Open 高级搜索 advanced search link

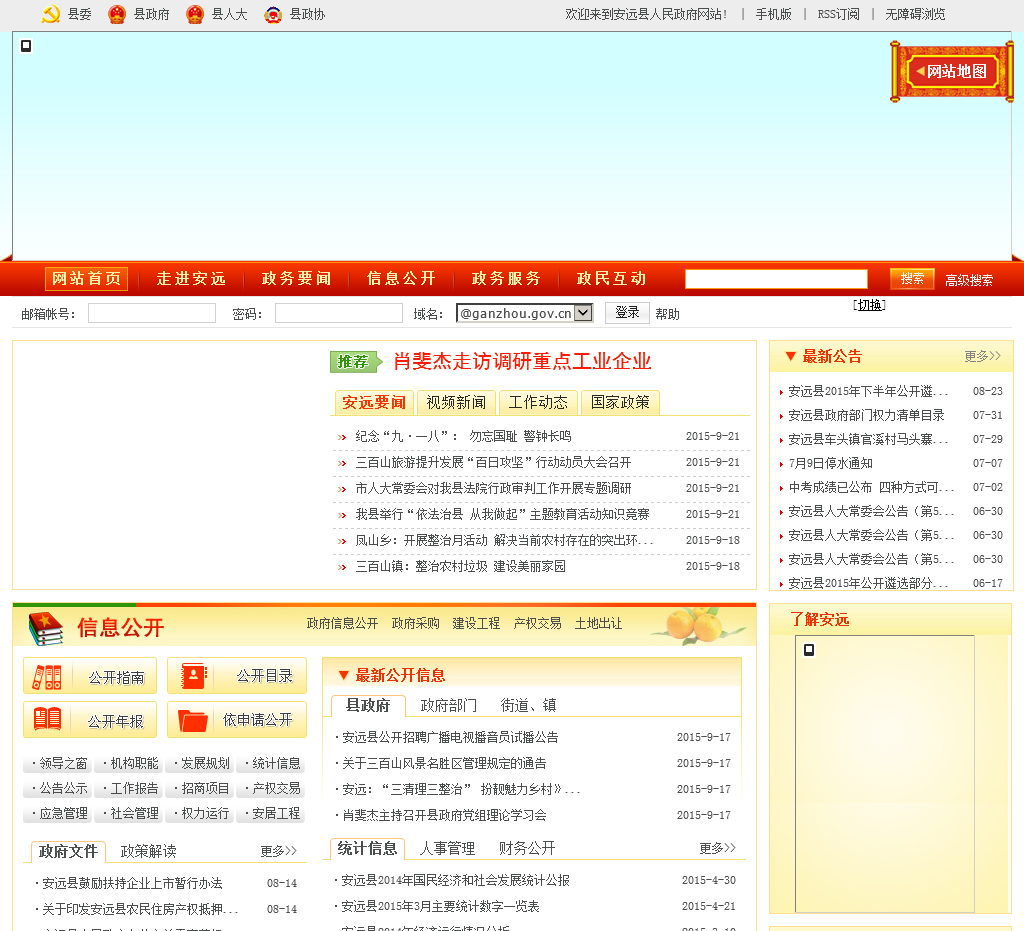969,280
